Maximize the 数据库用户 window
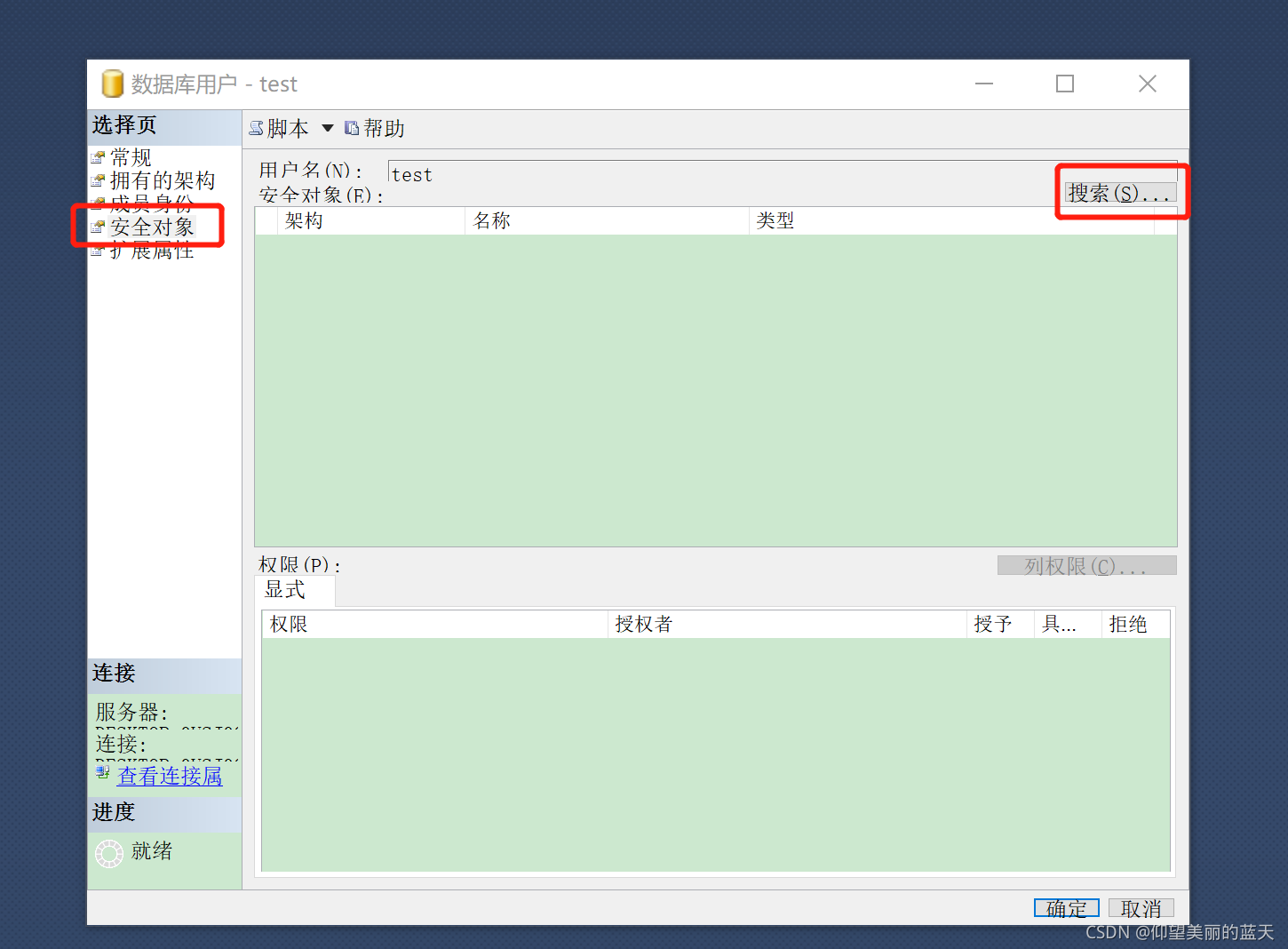Viewport: 1288px width, 949px height. [1065, 84]
